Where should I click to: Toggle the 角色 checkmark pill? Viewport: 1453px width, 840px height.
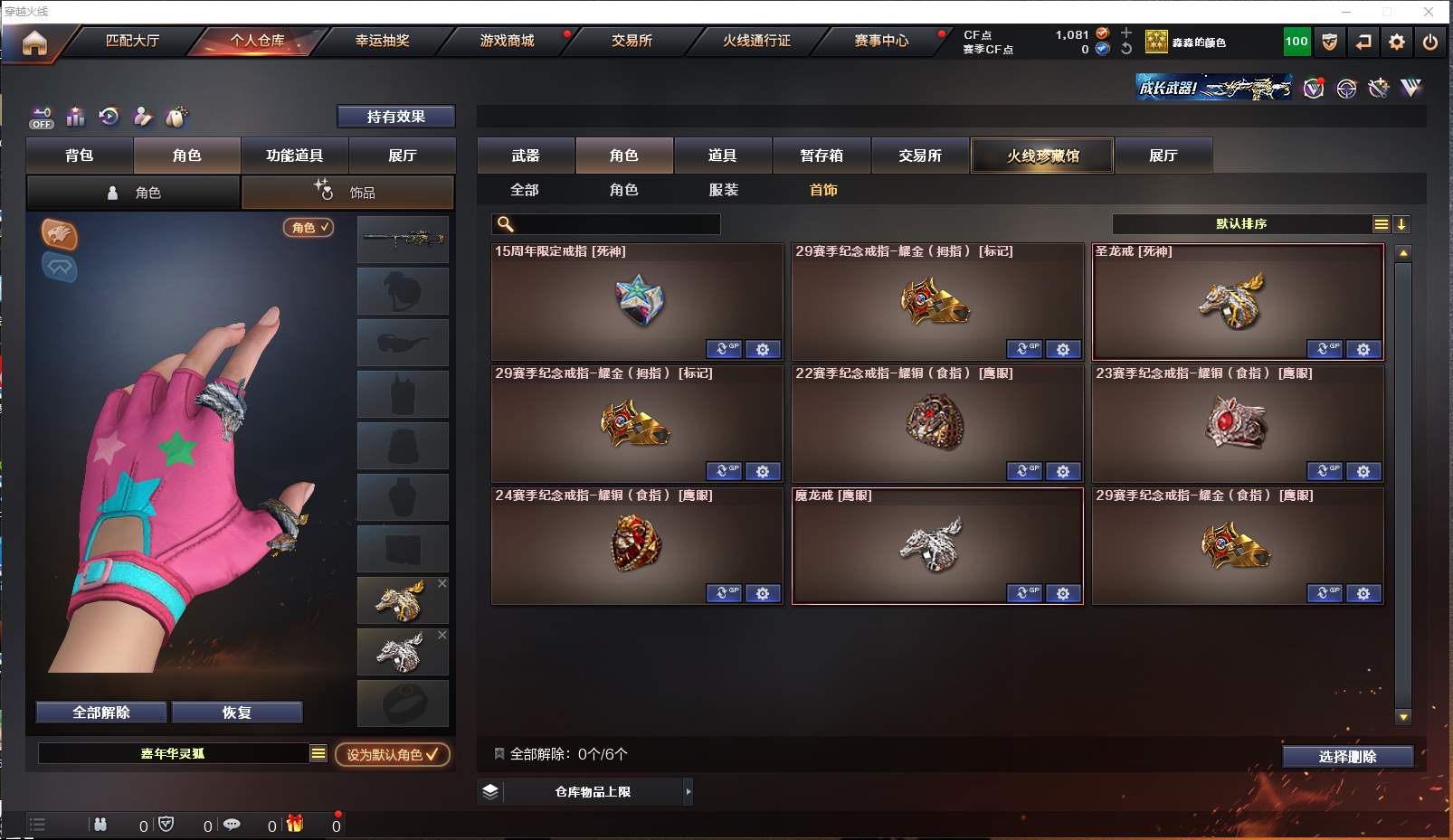pyautogui.click(x=309, y=228)
